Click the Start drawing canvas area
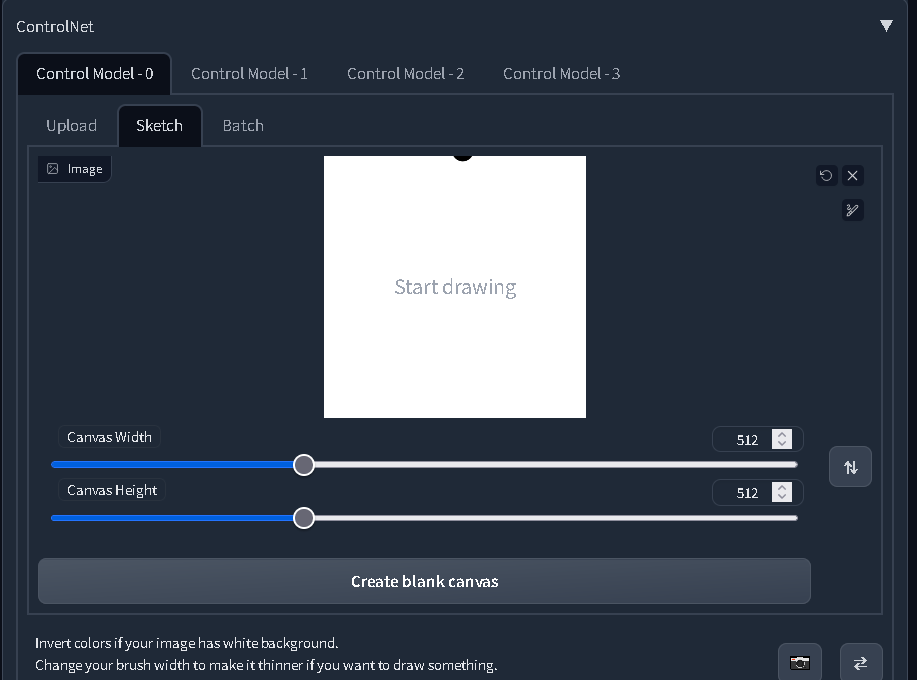 click(454, 287)
